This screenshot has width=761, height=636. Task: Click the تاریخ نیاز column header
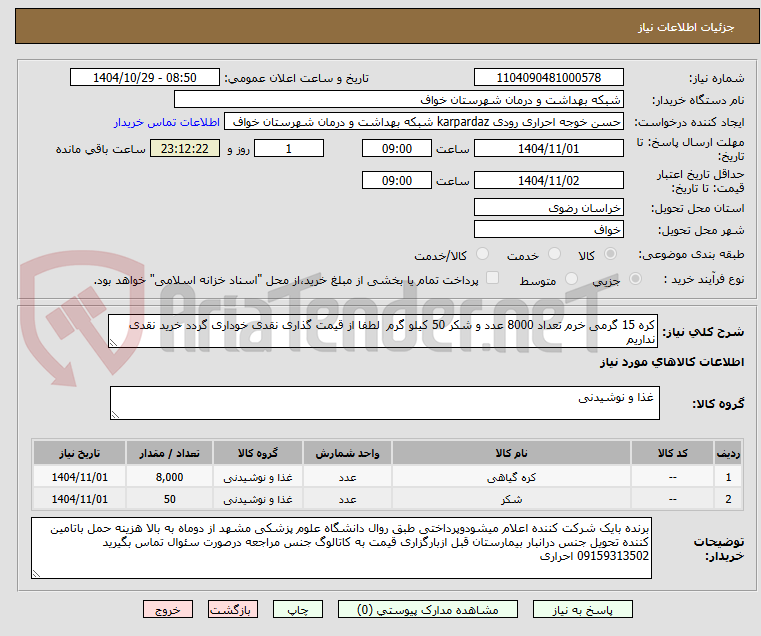pyautogui.click(x=80, y=453)
